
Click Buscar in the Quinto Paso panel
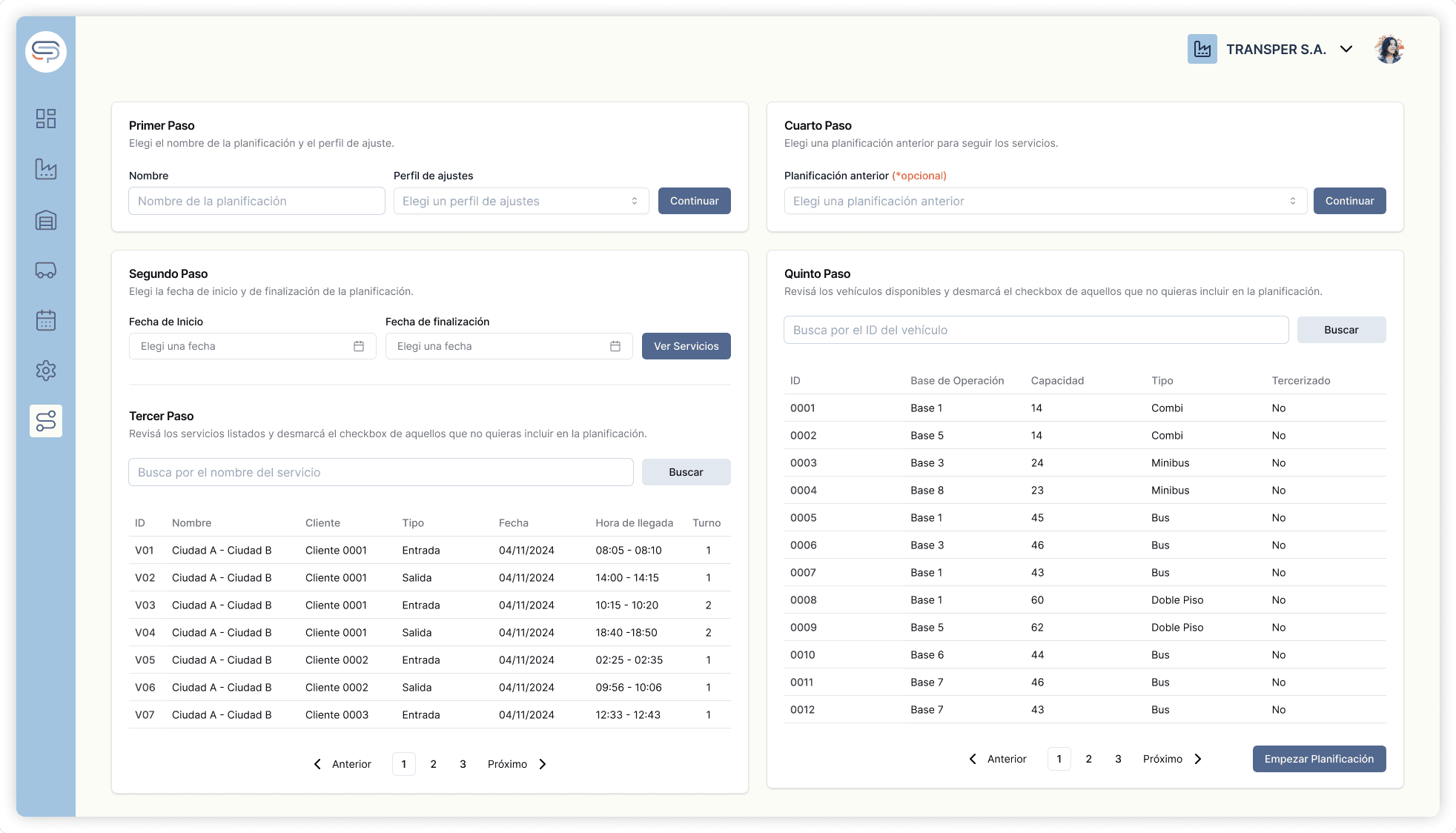click(1341, 329)
